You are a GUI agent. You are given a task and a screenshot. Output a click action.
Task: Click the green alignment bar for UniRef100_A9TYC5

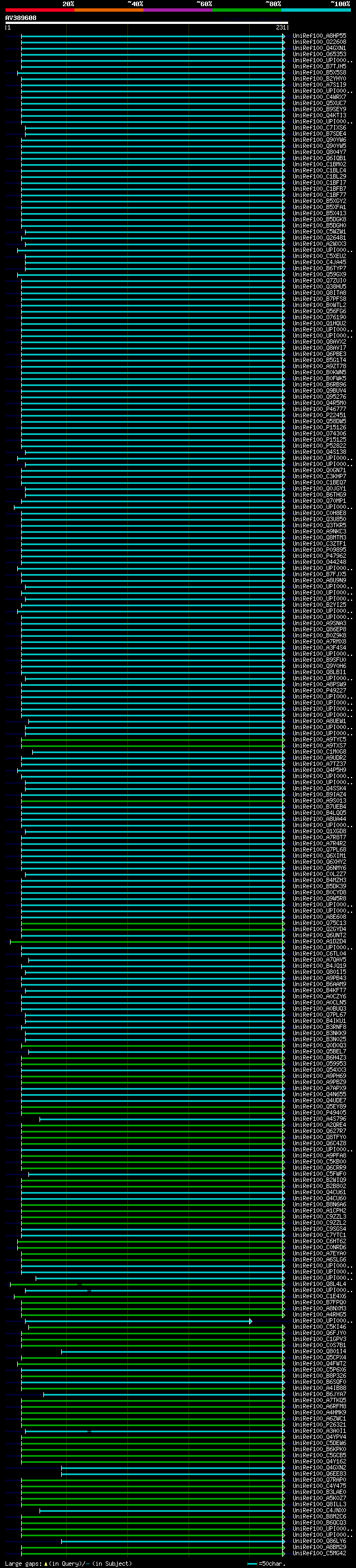(153, 739)
